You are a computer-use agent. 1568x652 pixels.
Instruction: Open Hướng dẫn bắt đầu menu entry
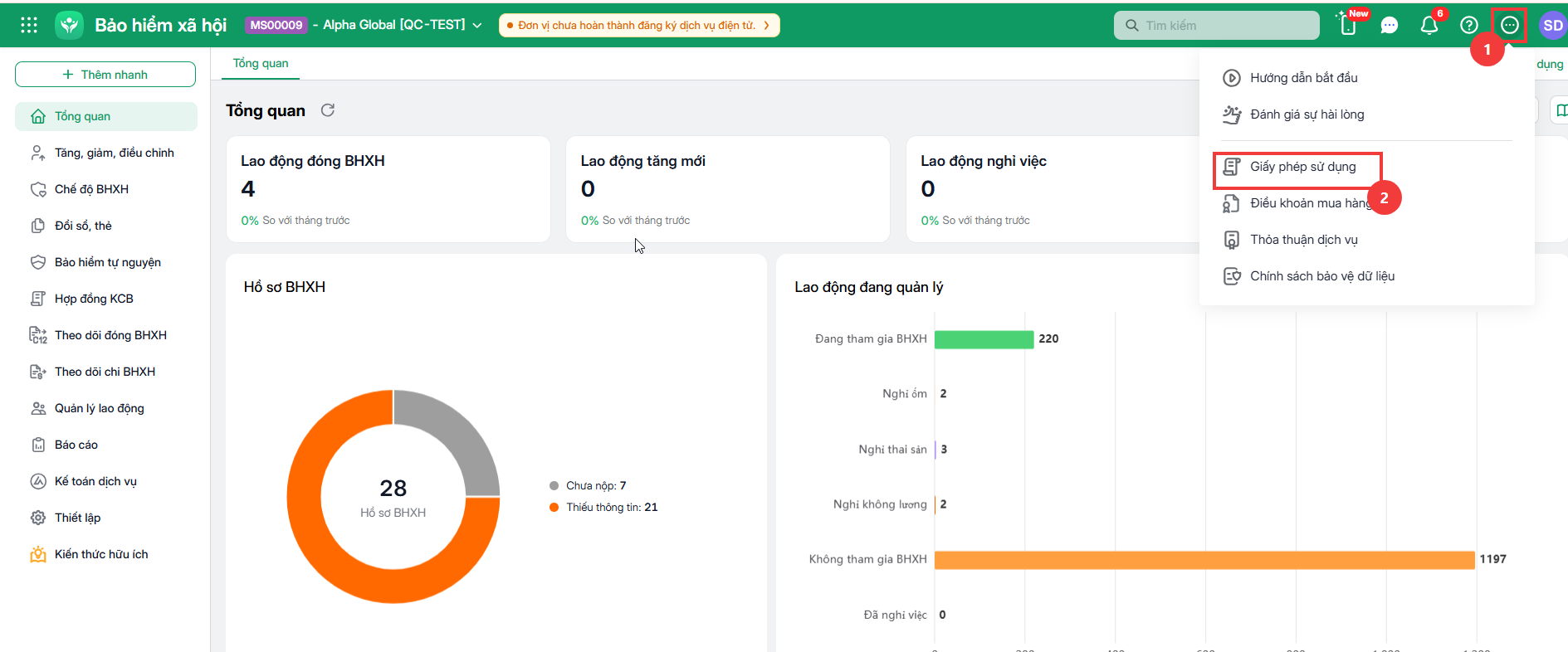tap(1304, 78)
